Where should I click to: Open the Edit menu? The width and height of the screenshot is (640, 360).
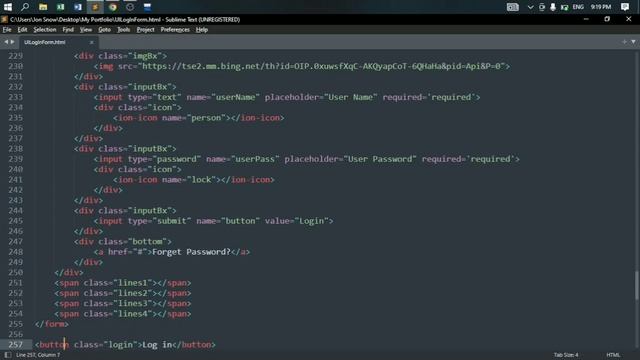point(22,29)
